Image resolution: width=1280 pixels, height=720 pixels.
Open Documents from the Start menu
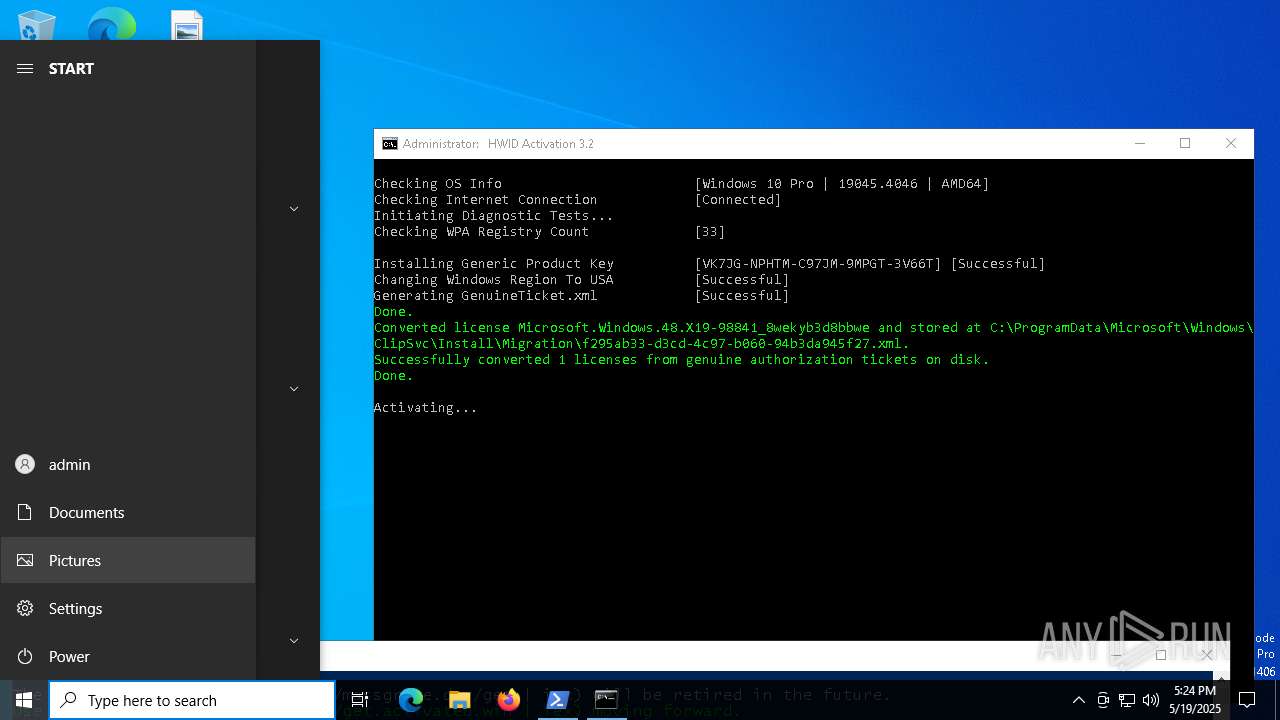(x=128, y=512)
